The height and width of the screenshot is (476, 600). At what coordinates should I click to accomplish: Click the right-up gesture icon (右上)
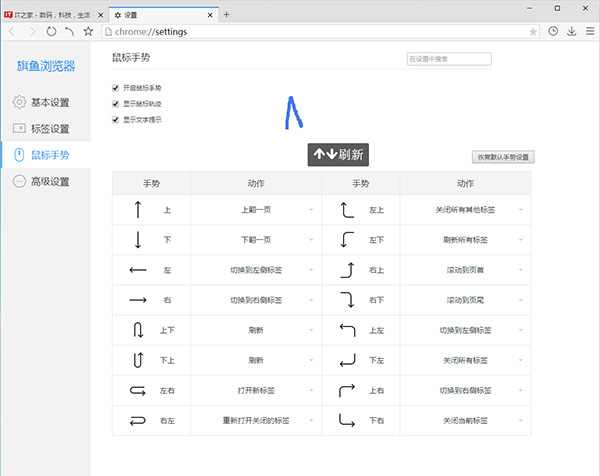pos(347,270)
